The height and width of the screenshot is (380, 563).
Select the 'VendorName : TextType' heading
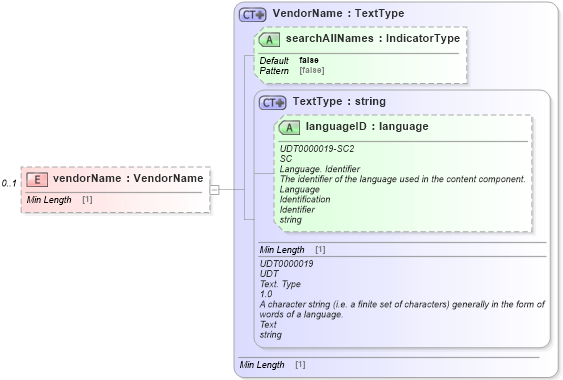point(338,13)
